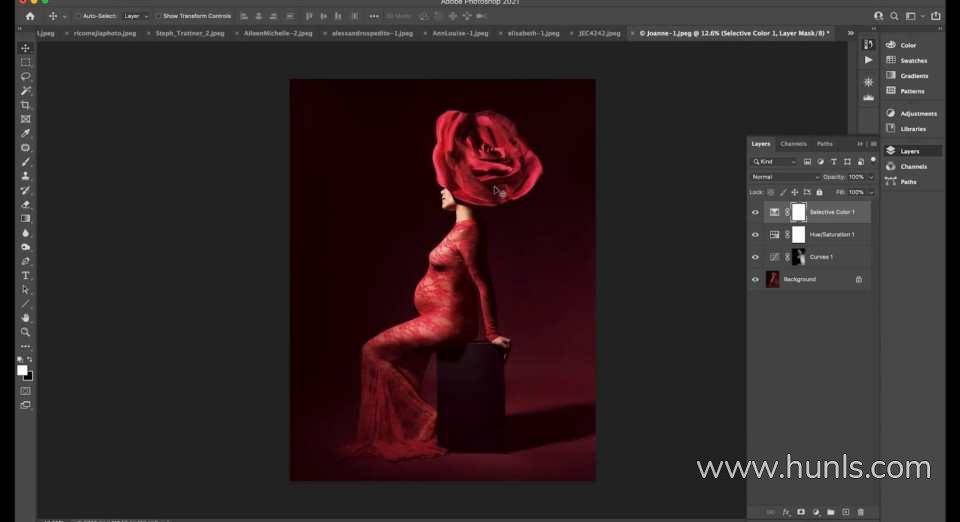Create new group folder icon
Image resolution: width=960 pixels, height=522 pixels.
tap(830, 512)
